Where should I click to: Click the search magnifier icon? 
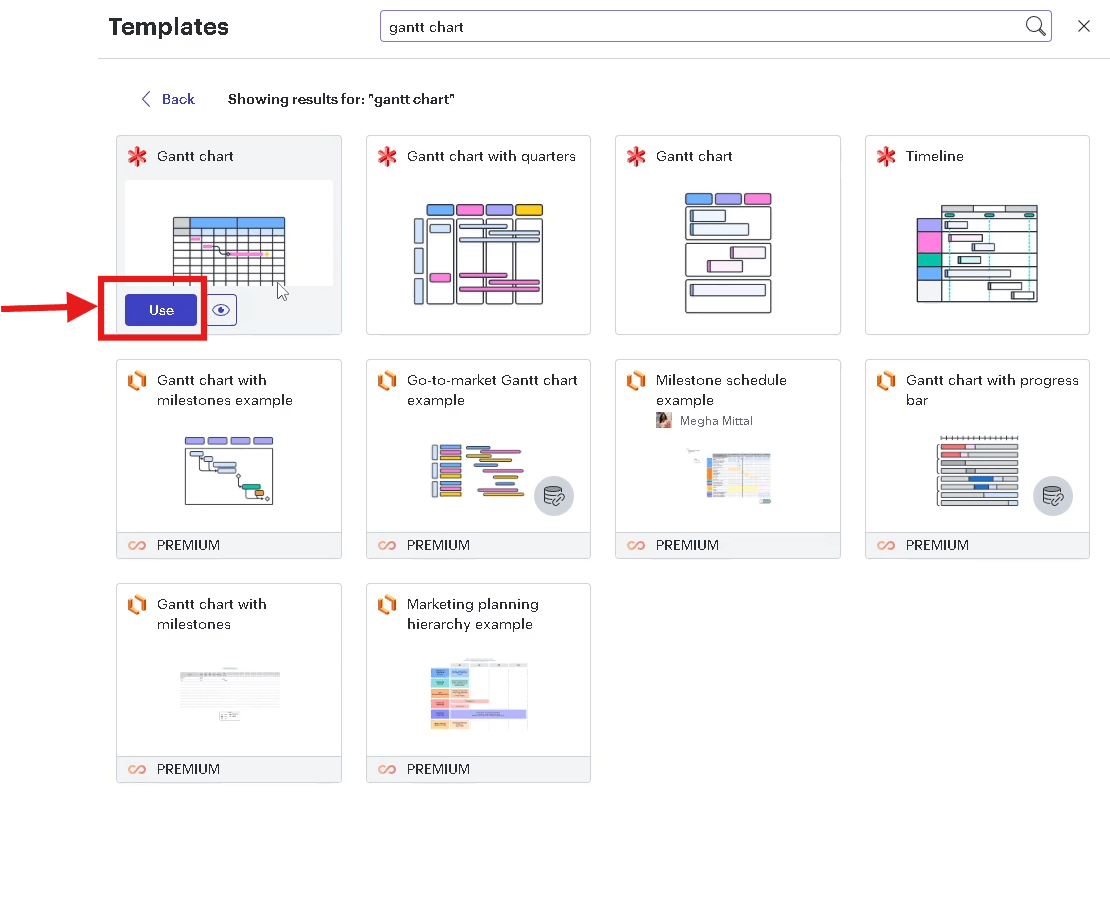click(x=1035, y=26)
